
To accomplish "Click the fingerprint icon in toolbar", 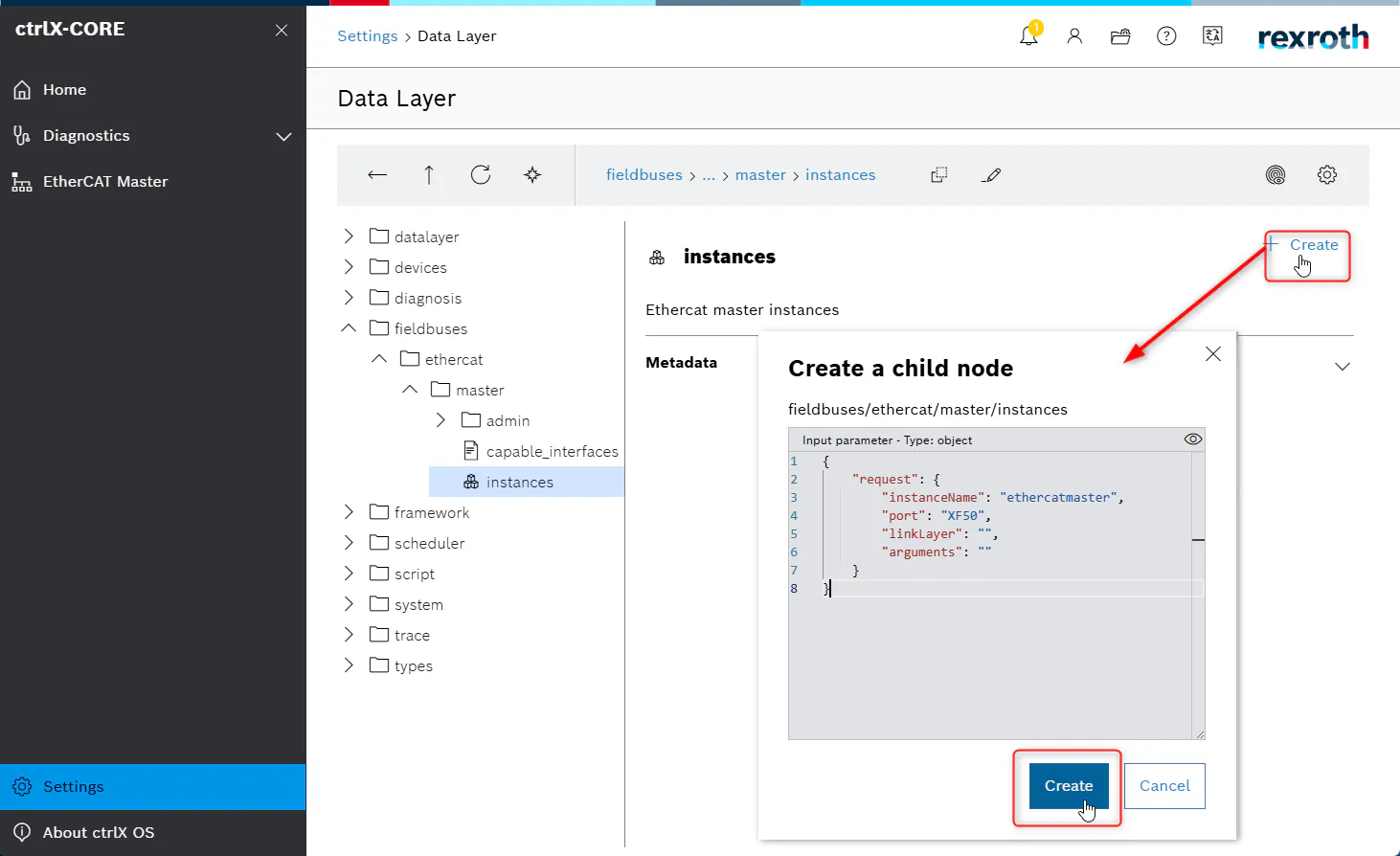I will click(x=1276, y=174).
